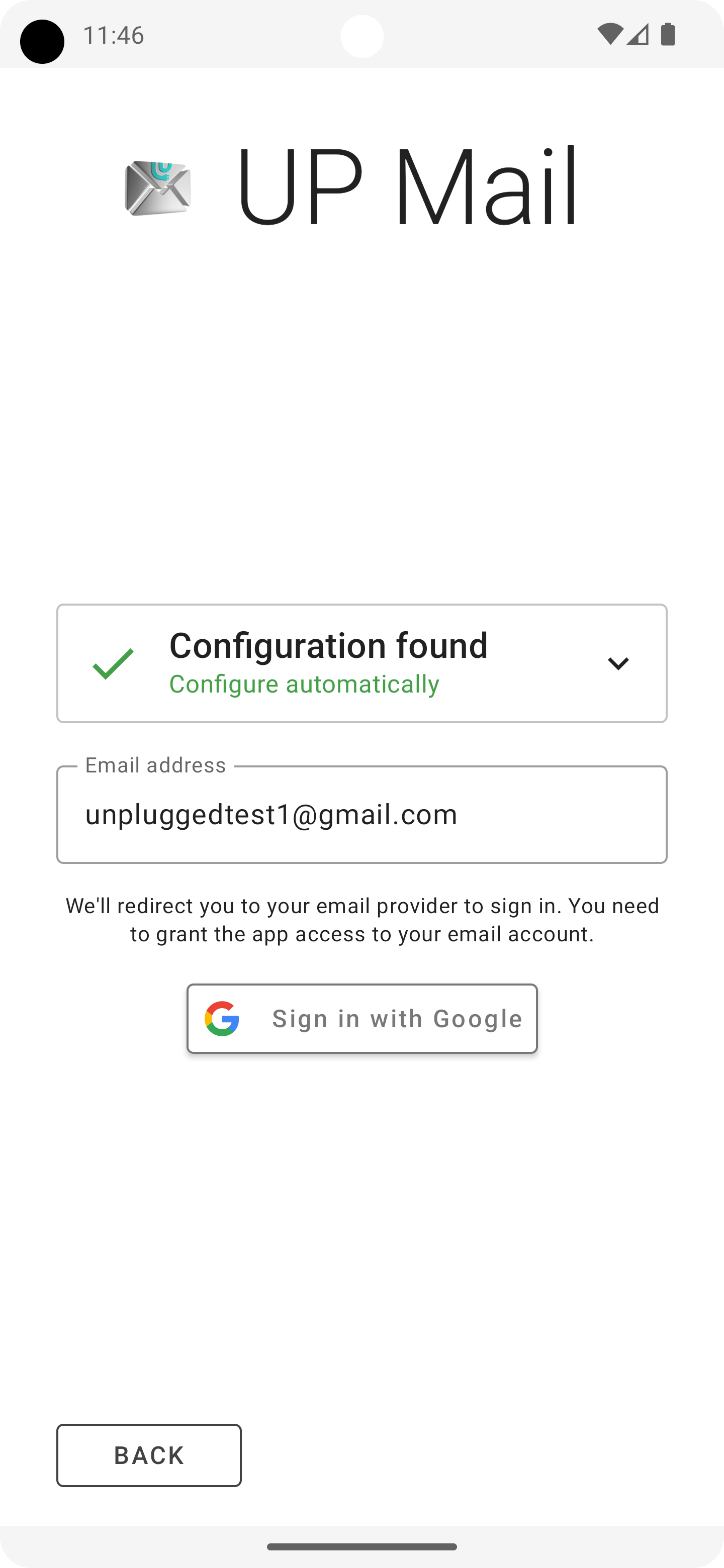Tap the center camera cutout circle
This screenshot has width=724, height=1568.
[361, 37]
